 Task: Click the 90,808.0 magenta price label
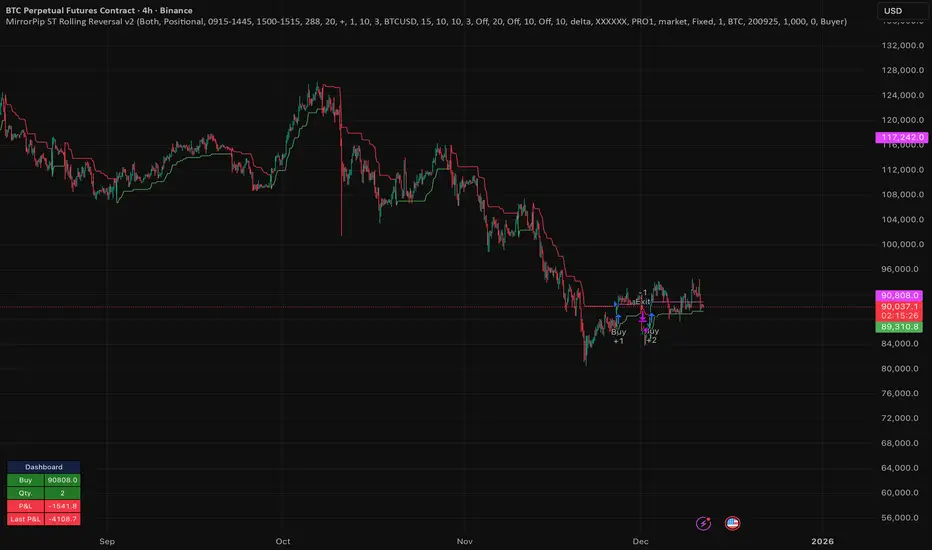899,296
